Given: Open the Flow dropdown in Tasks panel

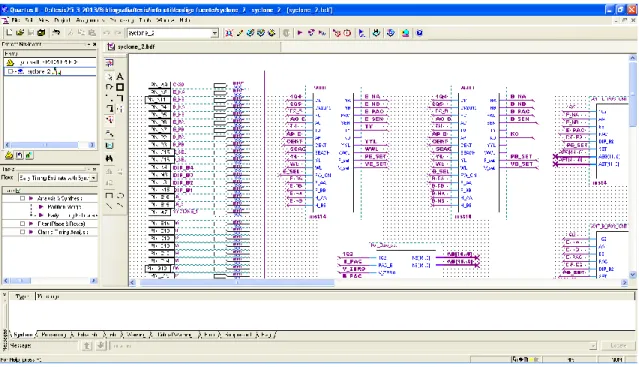Looking at the screenshot, I should 94,178.
